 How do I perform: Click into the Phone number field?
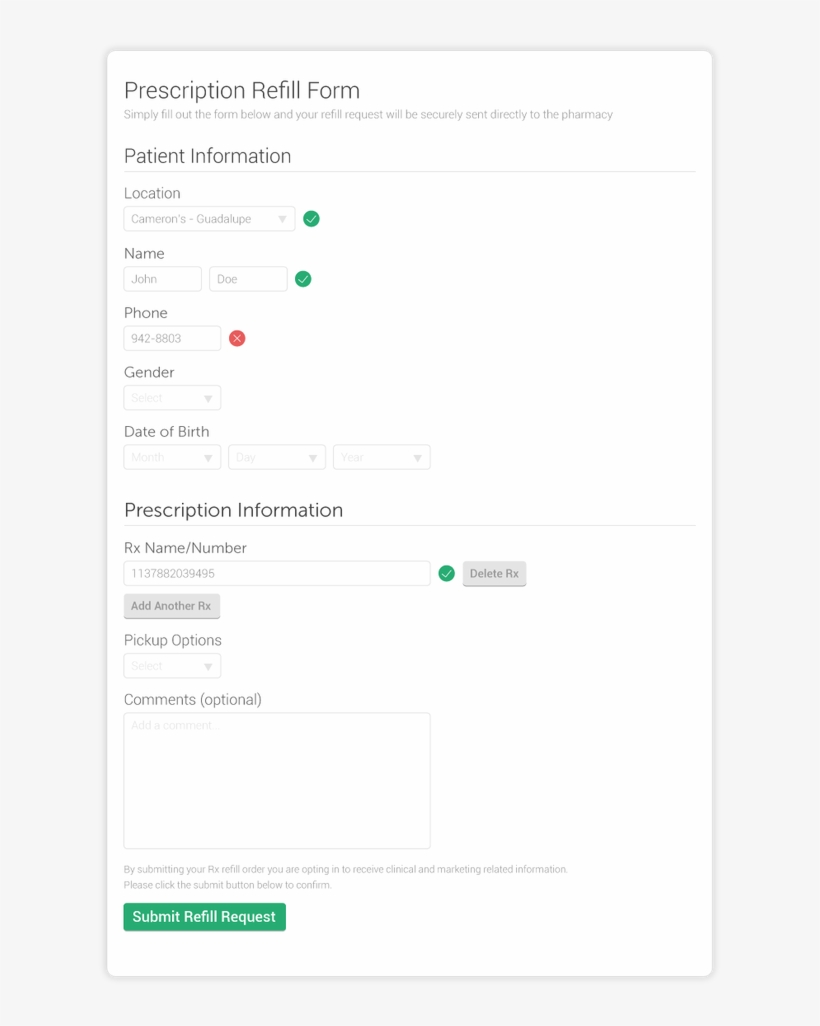pyautogui.click(x=172, y=338)
